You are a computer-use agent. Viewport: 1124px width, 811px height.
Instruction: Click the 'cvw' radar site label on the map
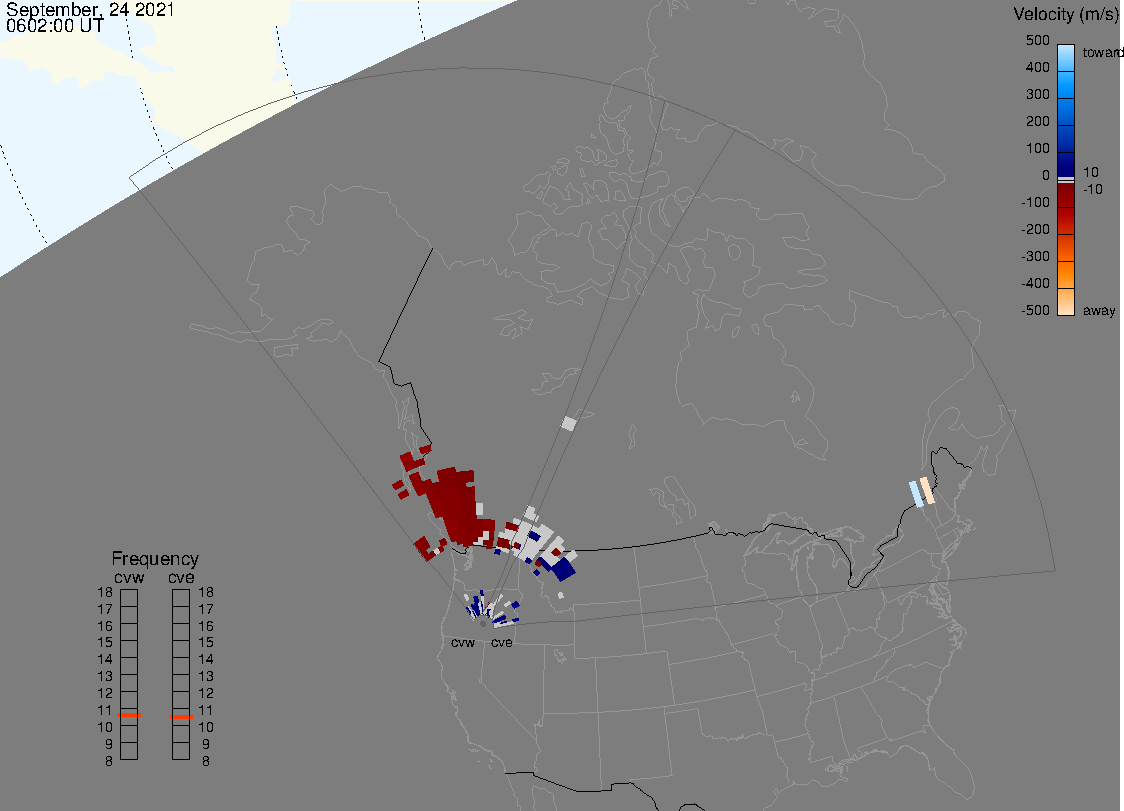(x=463, y=642)
